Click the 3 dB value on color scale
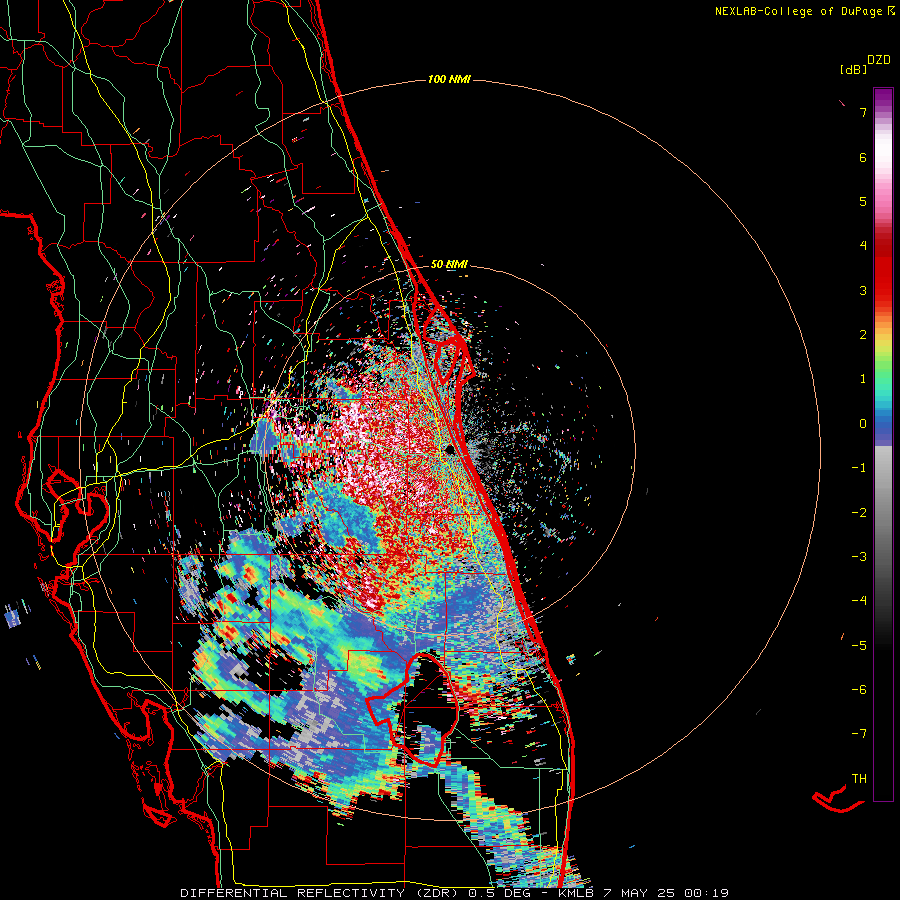900x900 pixels. coord(863,290)
